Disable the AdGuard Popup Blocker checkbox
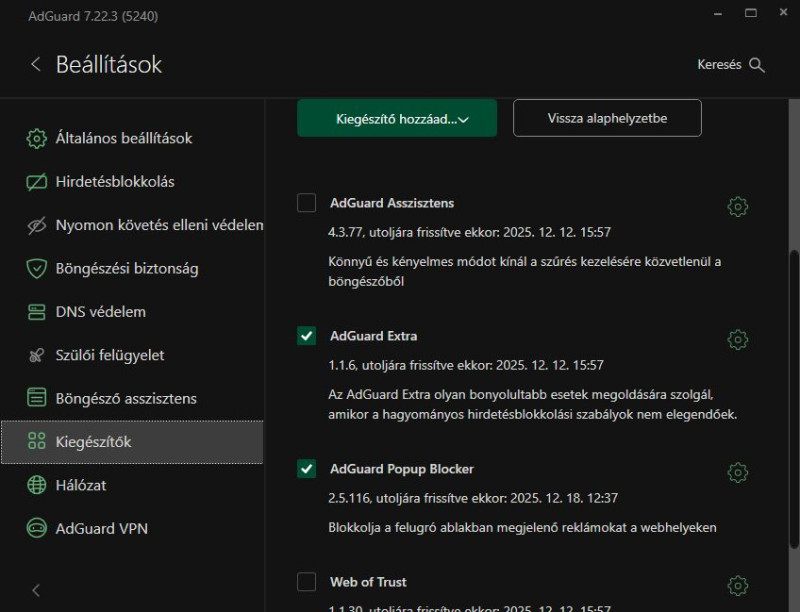Viewport: 800px width, 612px height. [x=307, y=469]
